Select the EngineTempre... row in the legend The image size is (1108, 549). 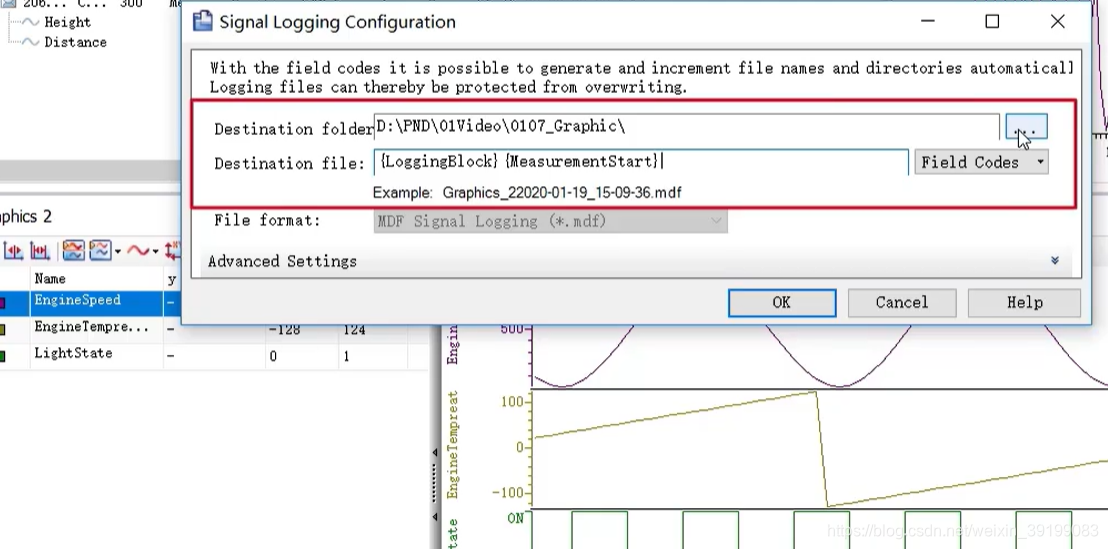pos(212,328)
